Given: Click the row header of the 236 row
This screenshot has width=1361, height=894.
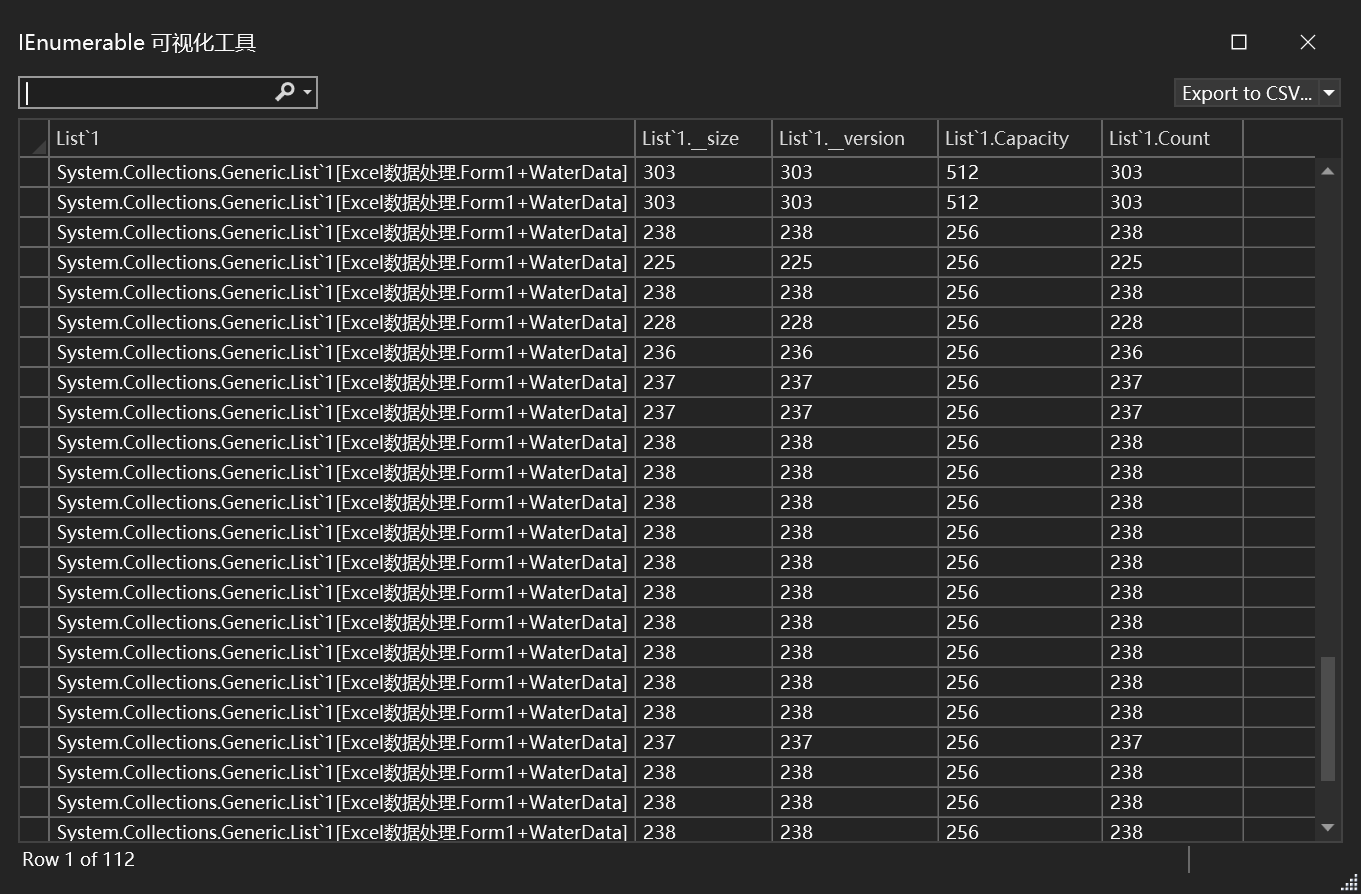Looking at the screenshot, I should click(35, 352).
